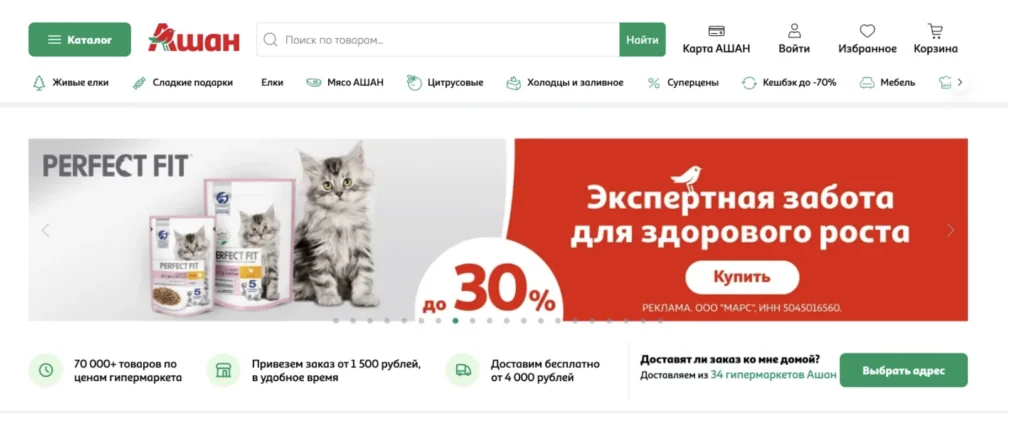Open the Каталог menu button
The height and width of the screenshot is (425, 1024).
(80, 40)
